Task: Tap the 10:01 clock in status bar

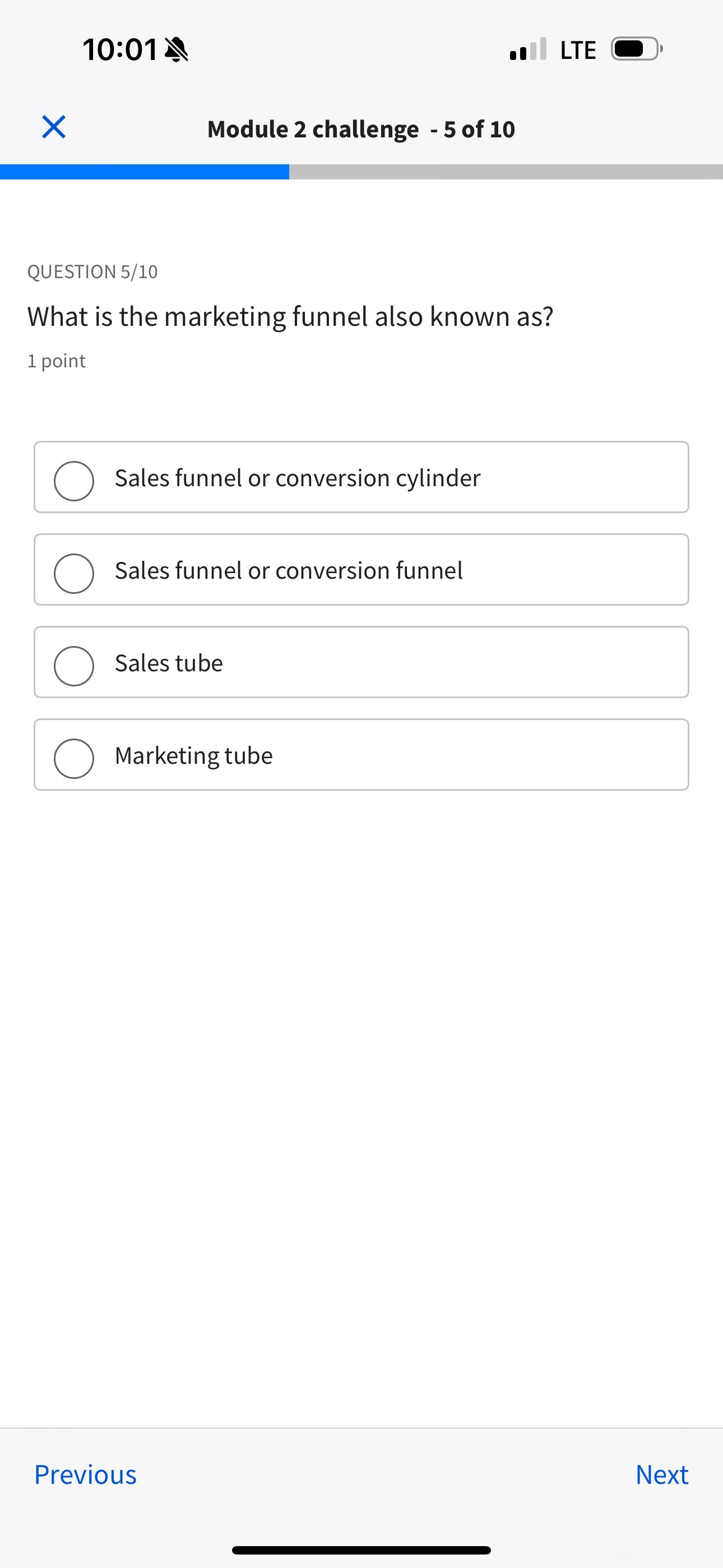Action: coord(120,49)
